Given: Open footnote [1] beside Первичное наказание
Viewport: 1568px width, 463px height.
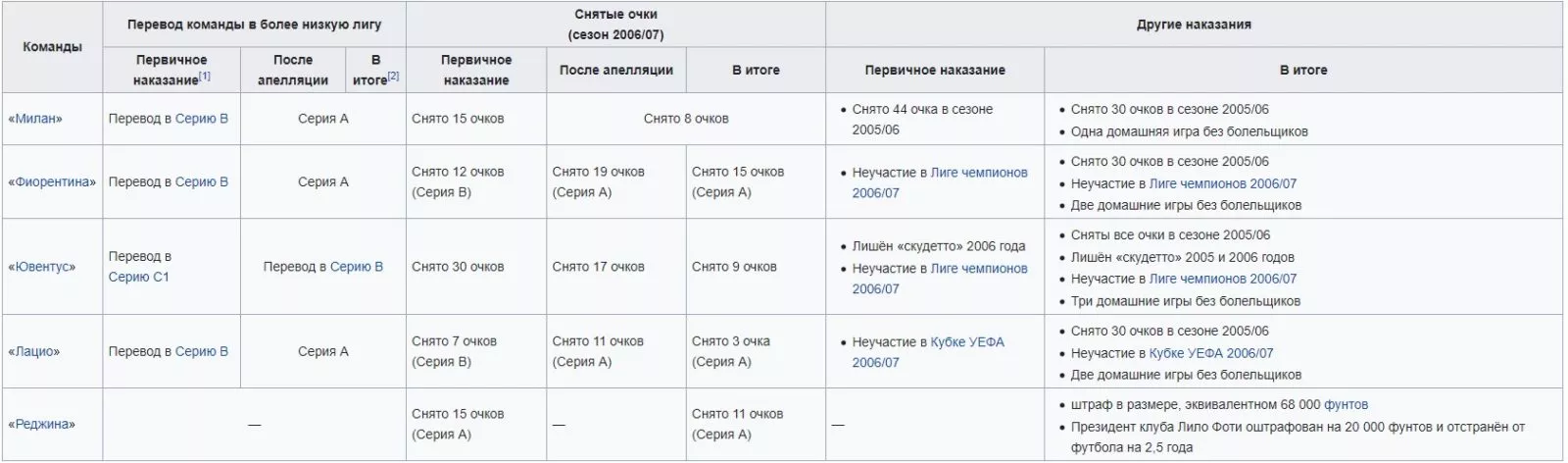Looking at the screenshot, I should (x=204, y=77).
